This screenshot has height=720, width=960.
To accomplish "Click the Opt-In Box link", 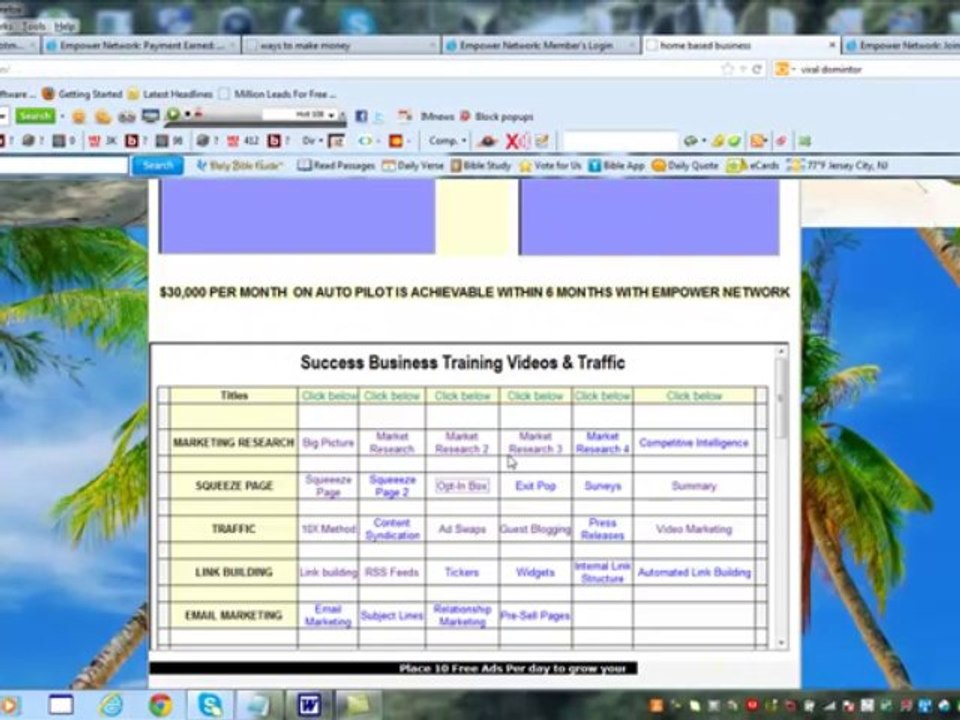I will coord(462,486).
